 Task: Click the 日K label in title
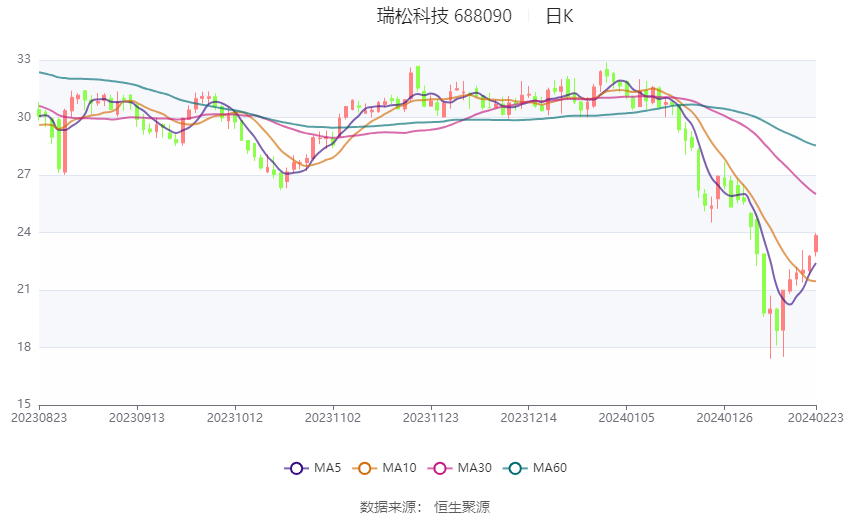(559, 16)
